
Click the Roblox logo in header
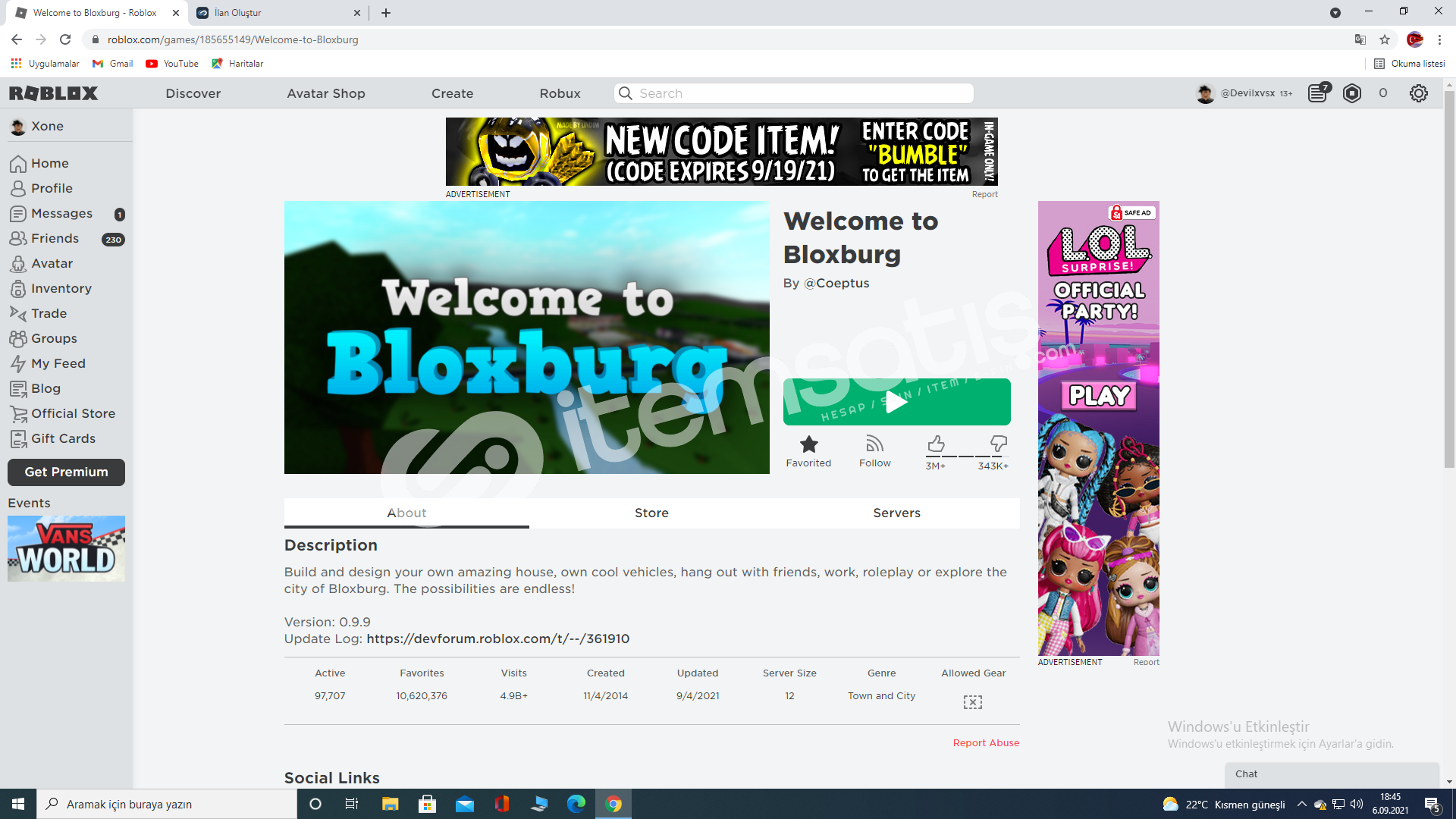(53, 93)
